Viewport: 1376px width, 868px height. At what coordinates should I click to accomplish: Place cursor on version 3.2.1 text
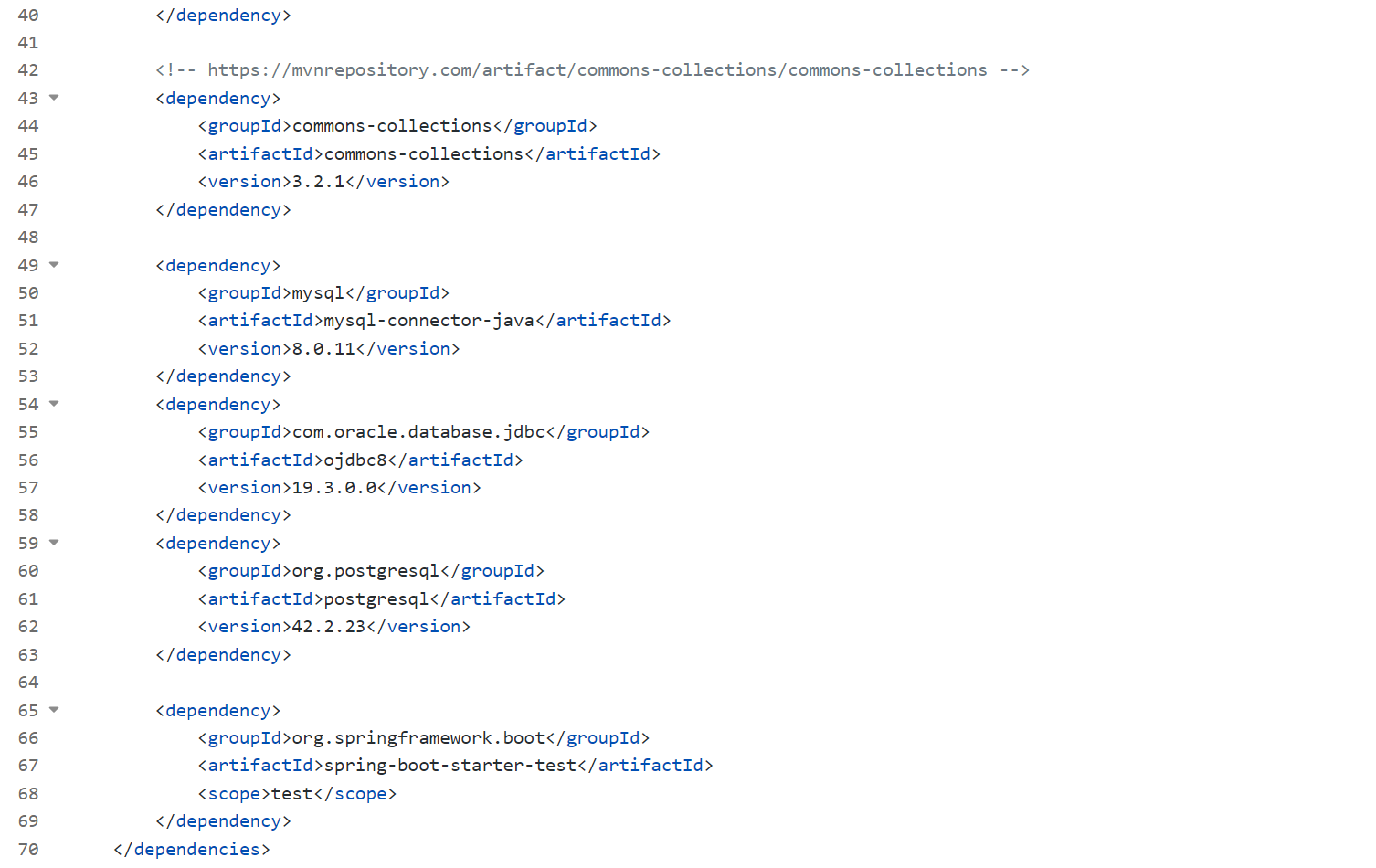point(318,182)
